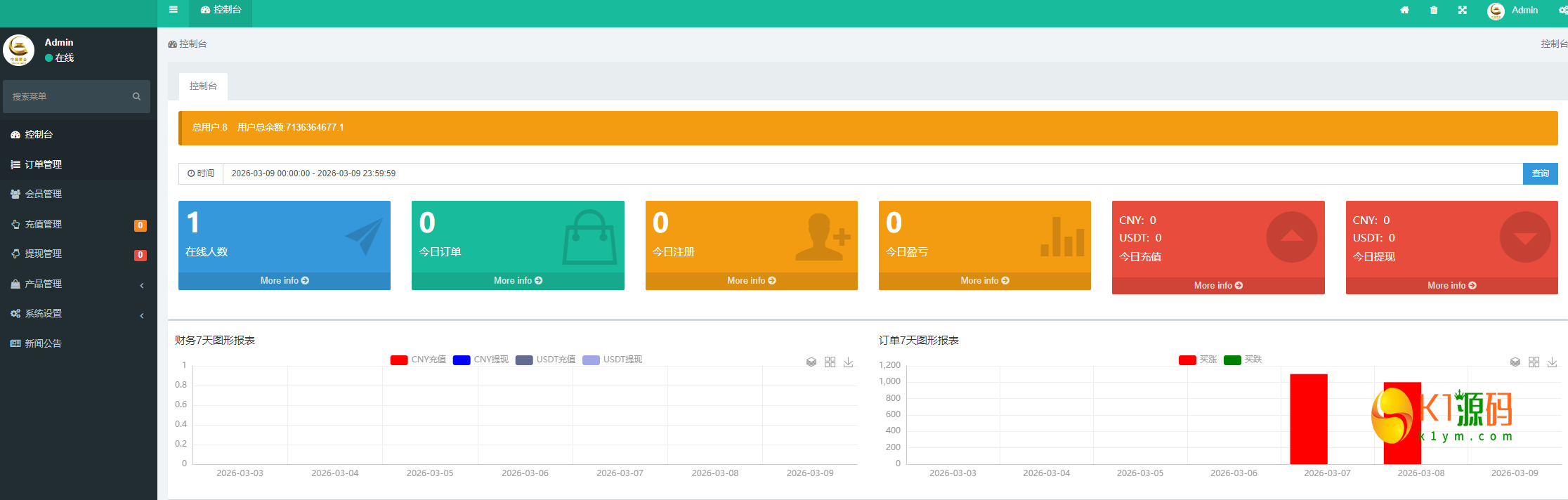The image size is (1568, 500).
Task: Click the red bar for 2026-03-07
Action: (x=1309, y=419)
